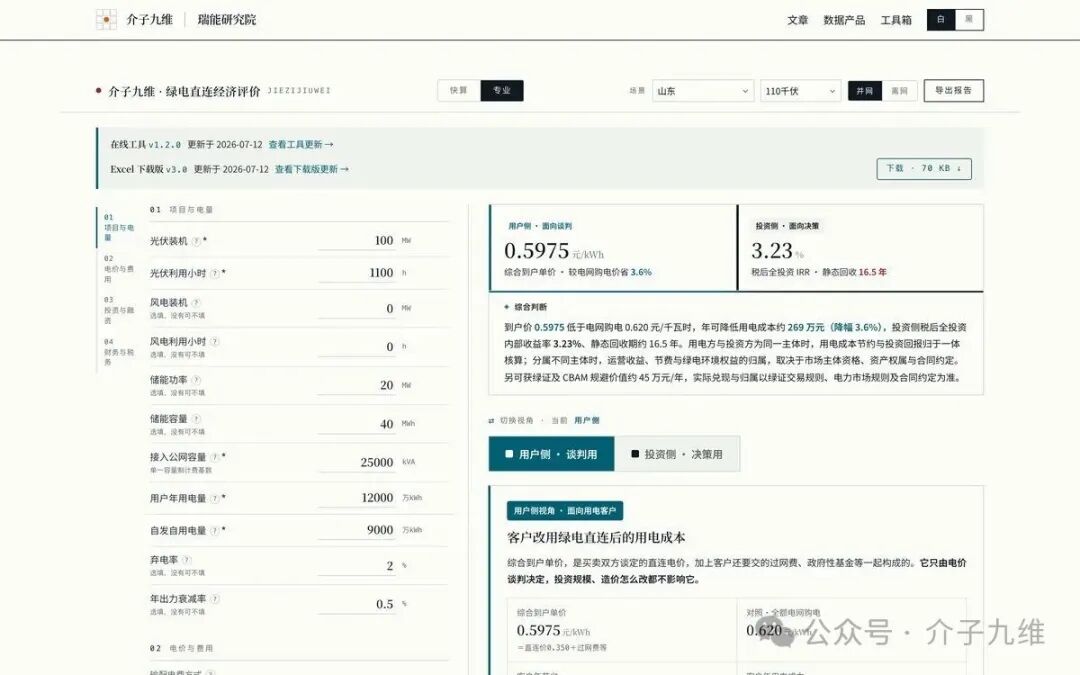Screen dimensions: 1080x675
Task: Focus the 用户年用电量 input showing 12000
Action: tap(356, 497)
